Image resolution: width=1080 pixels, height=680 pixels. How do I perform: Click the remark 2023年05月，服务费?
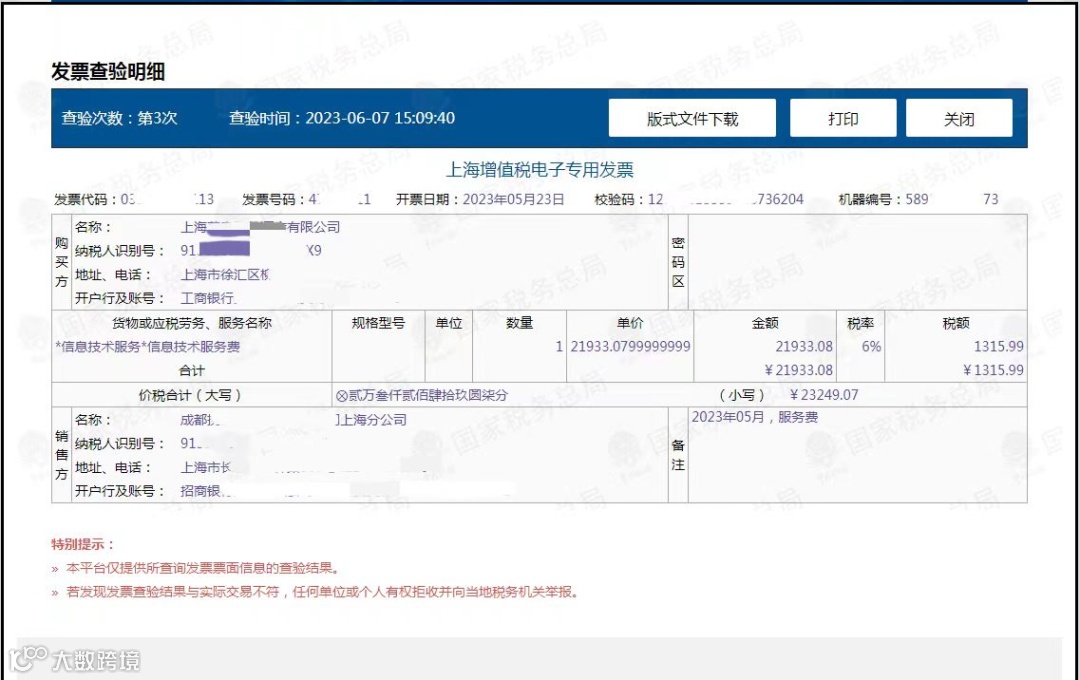(755, 417)
